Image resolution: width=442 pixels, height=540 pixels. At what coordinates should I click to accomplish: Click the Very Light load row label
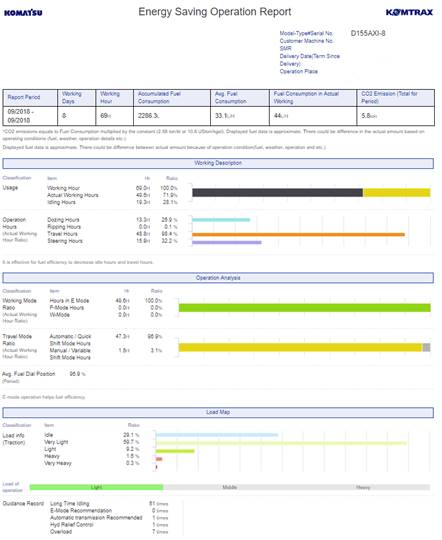coord(56,442)
